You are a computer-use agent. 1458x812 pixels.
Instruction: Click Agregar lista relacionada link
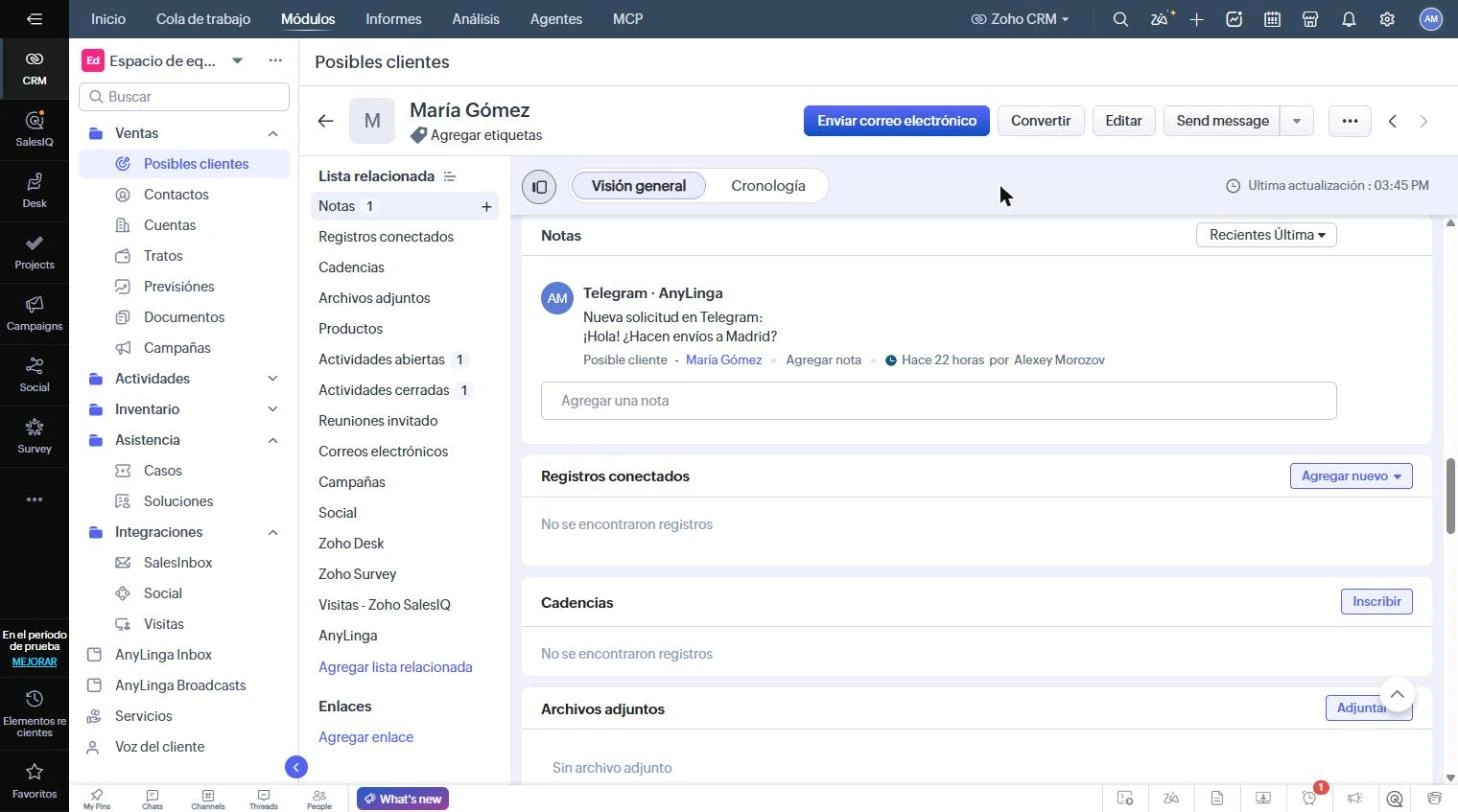pyautogui.click(x=395, y=667)
